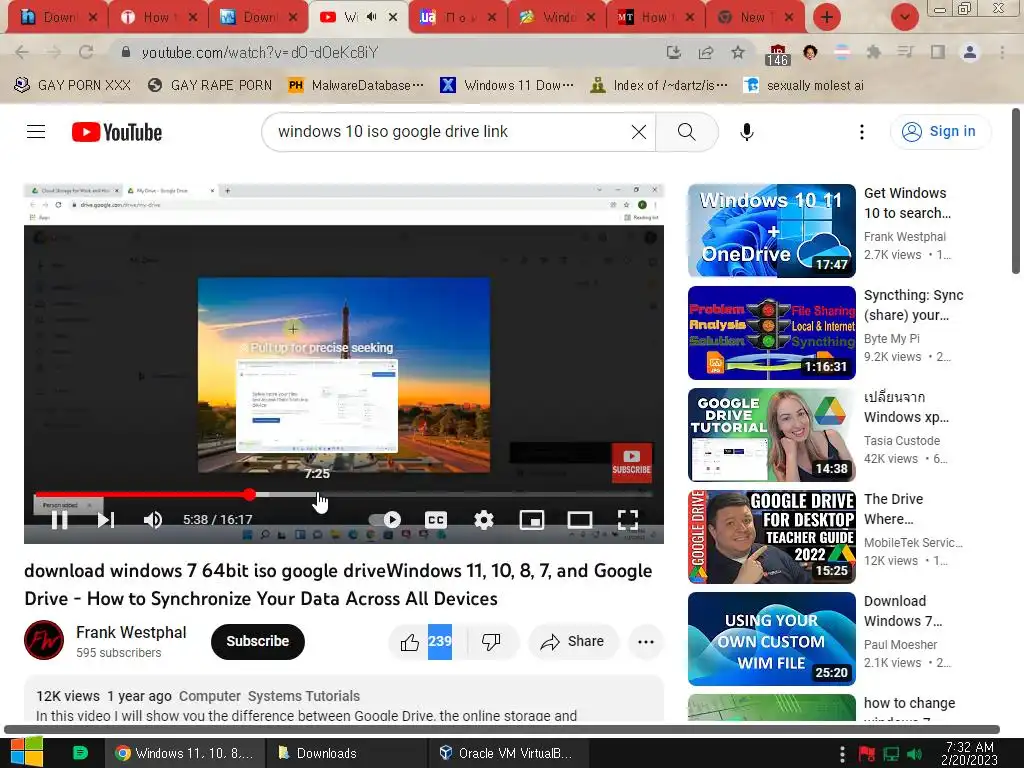Bookmark page with star icon
The height and width of the screenshot is (768, 1024).
click(x=738, y=52)
